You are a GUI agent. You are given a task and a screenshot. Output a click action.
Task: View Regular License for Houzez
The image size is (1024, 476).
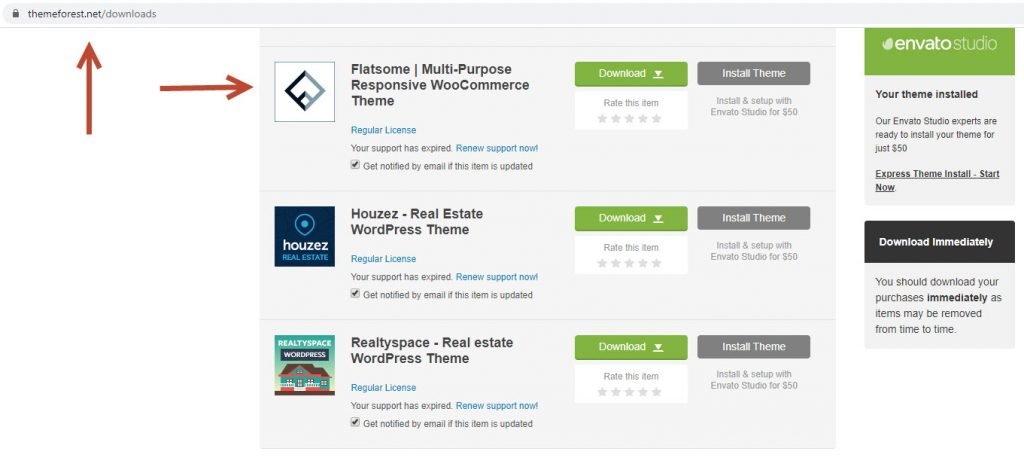click(x=383, y=259)
